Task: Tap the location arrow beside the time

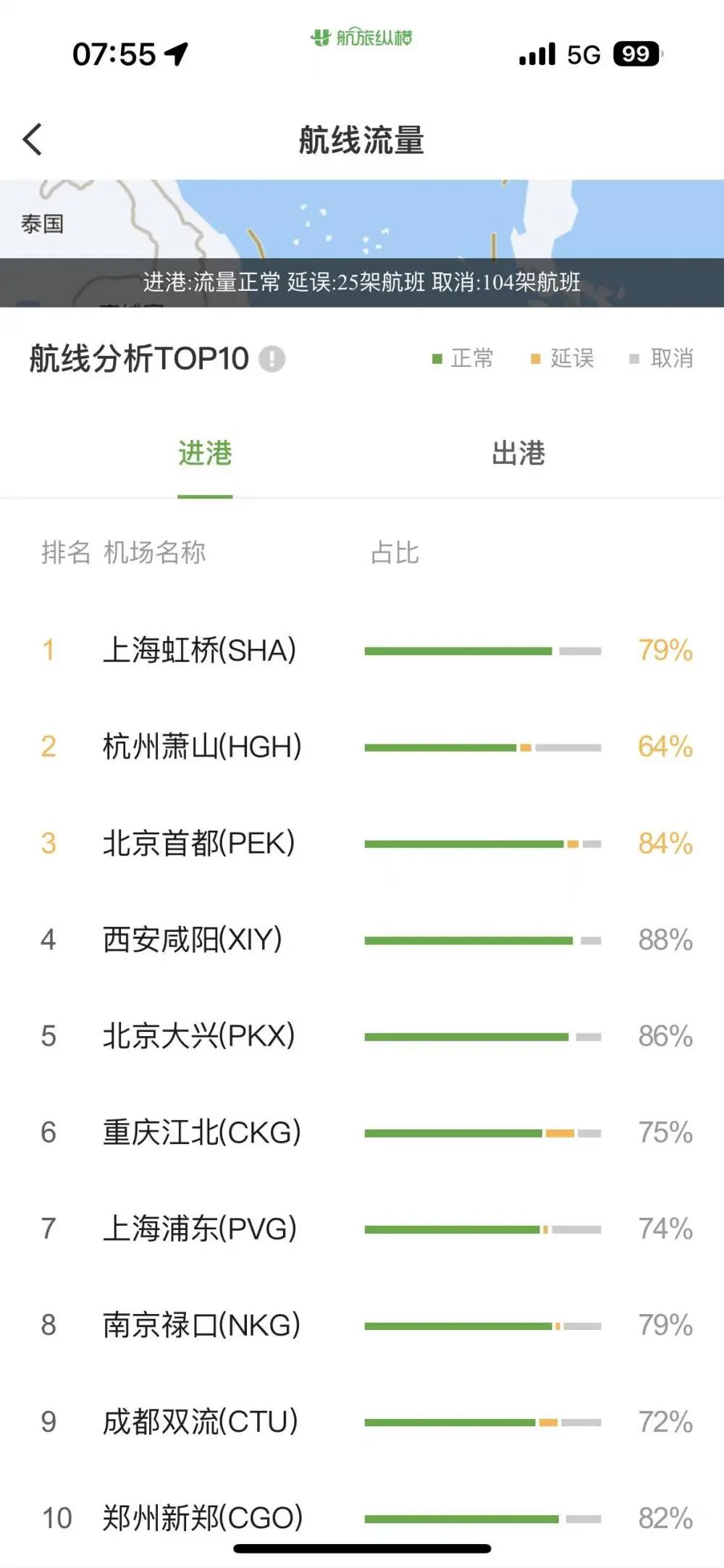Action: tap(176, 54)
